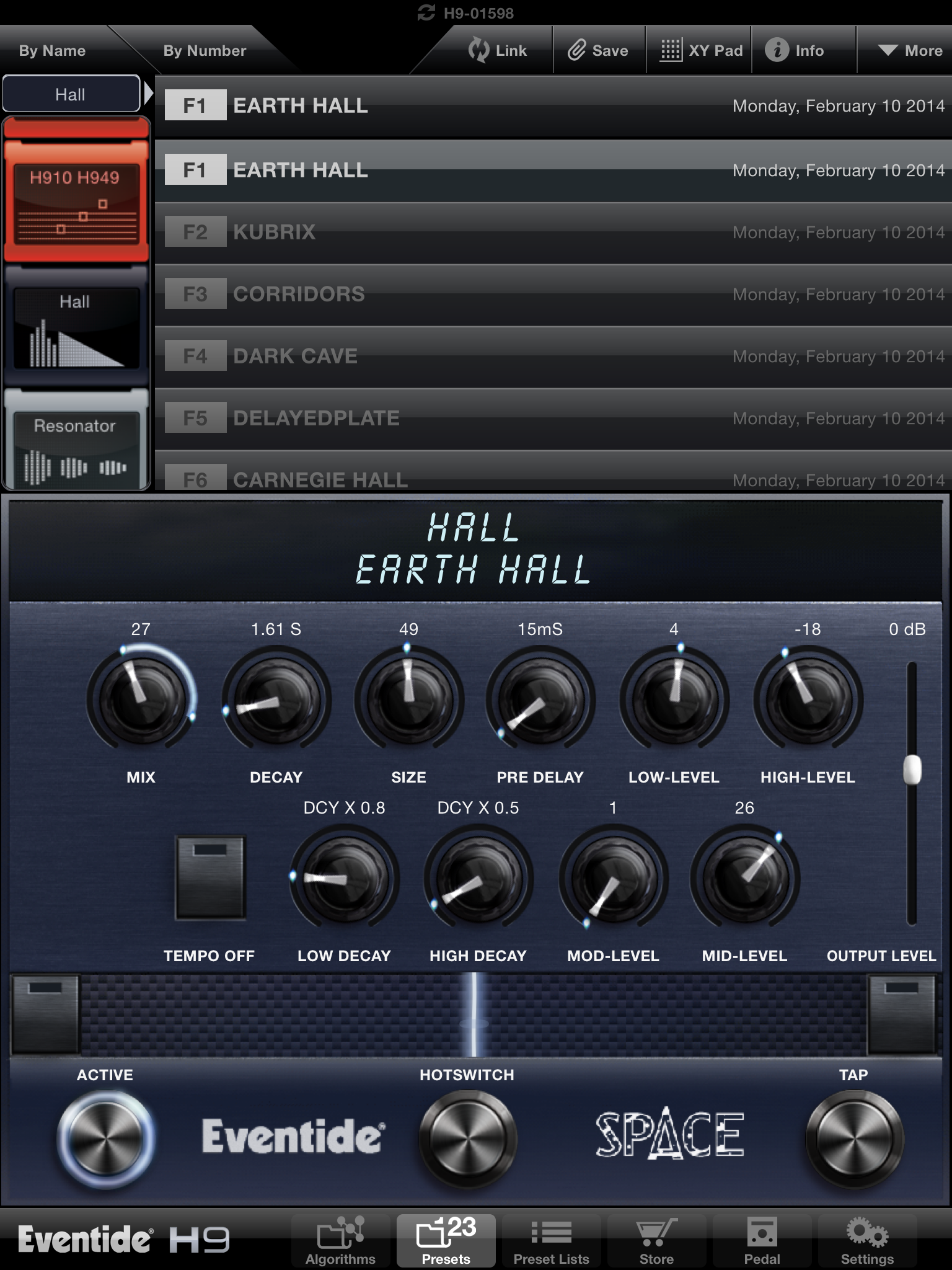Save the current preset
This screenshot has height=1270, width=952.
[599, 50]
